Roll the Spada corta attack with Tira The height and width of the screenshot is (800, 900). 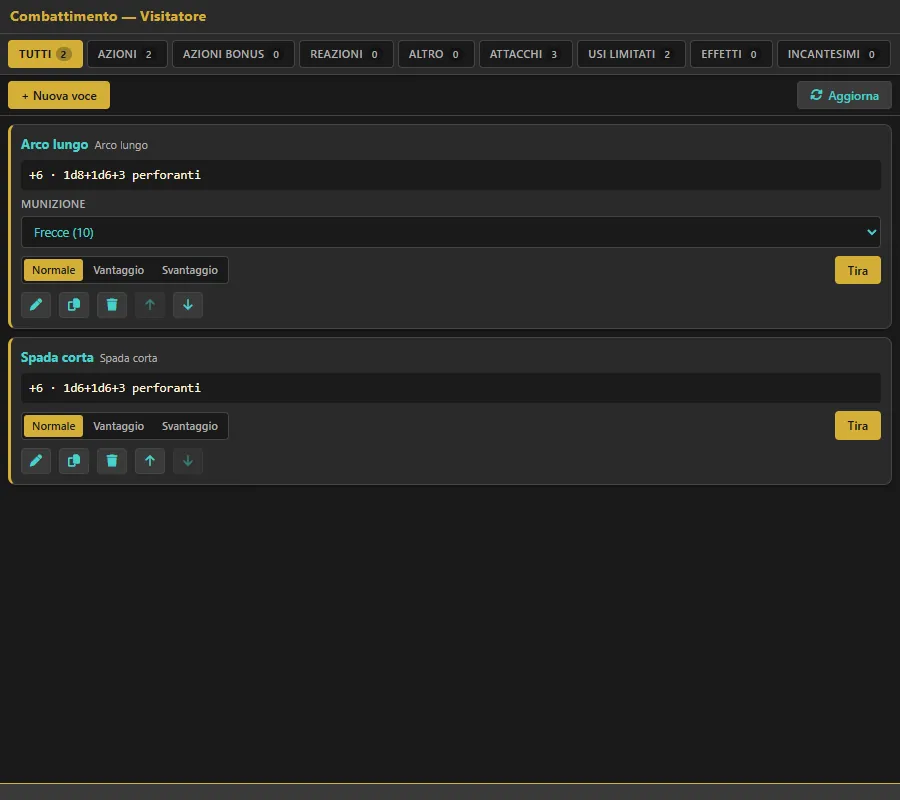[x=858, y=426]
